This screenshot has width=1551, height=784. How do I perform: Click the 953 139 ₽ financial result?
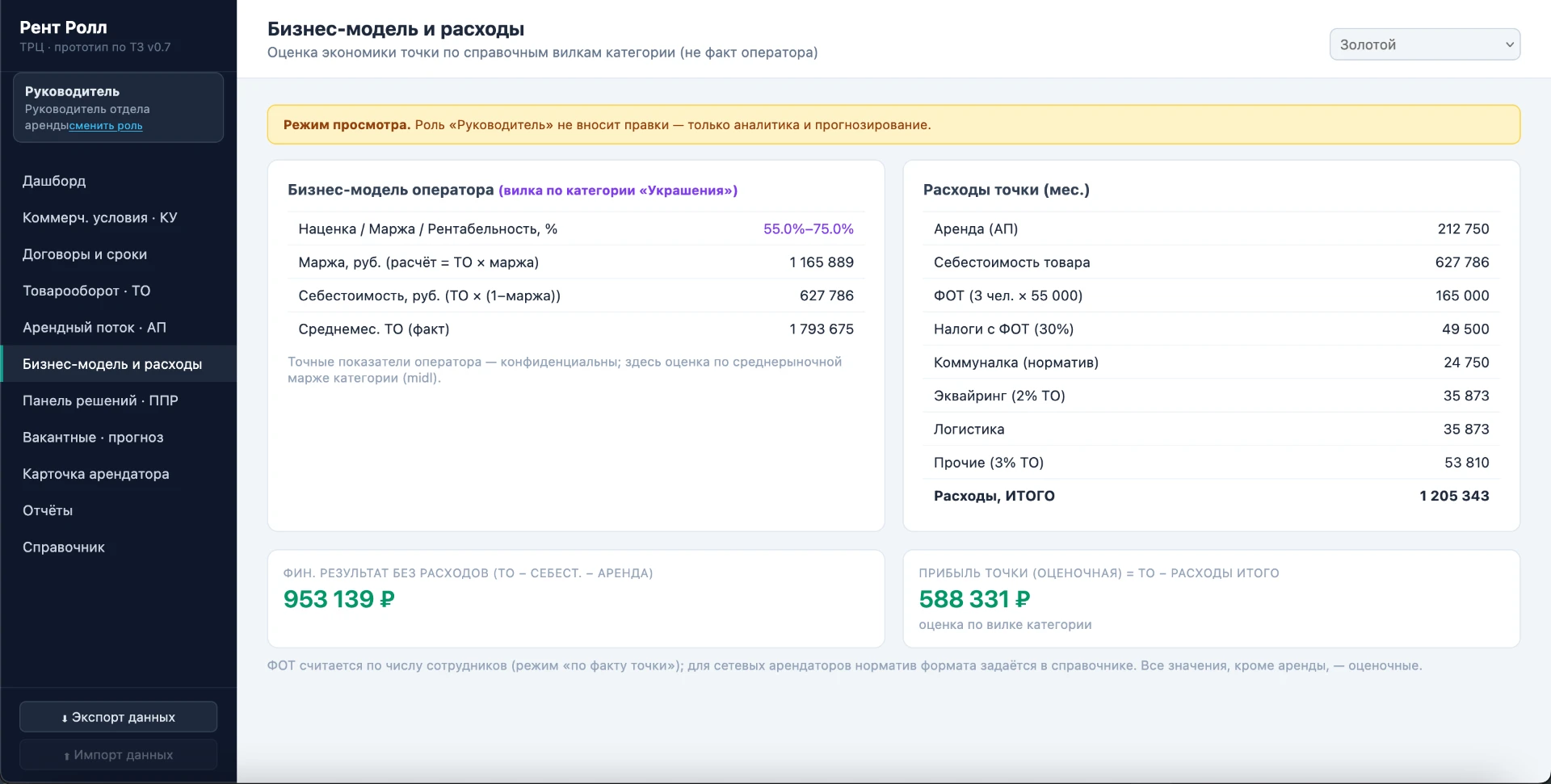(338, 599)
